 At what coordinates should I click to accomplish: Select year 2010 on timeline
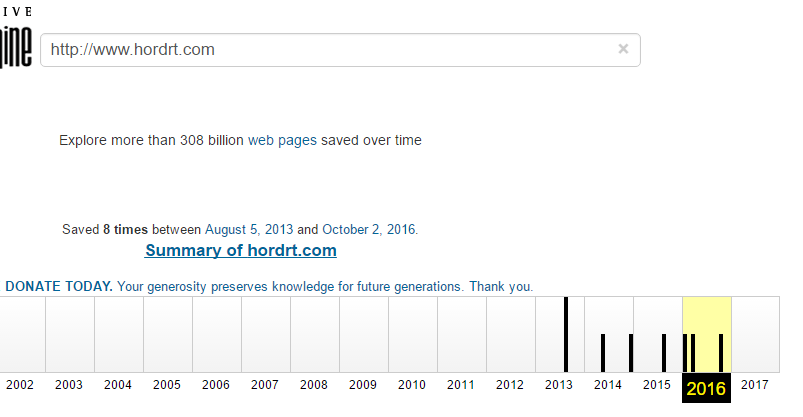pyautogui.click(x=412, y=385)
